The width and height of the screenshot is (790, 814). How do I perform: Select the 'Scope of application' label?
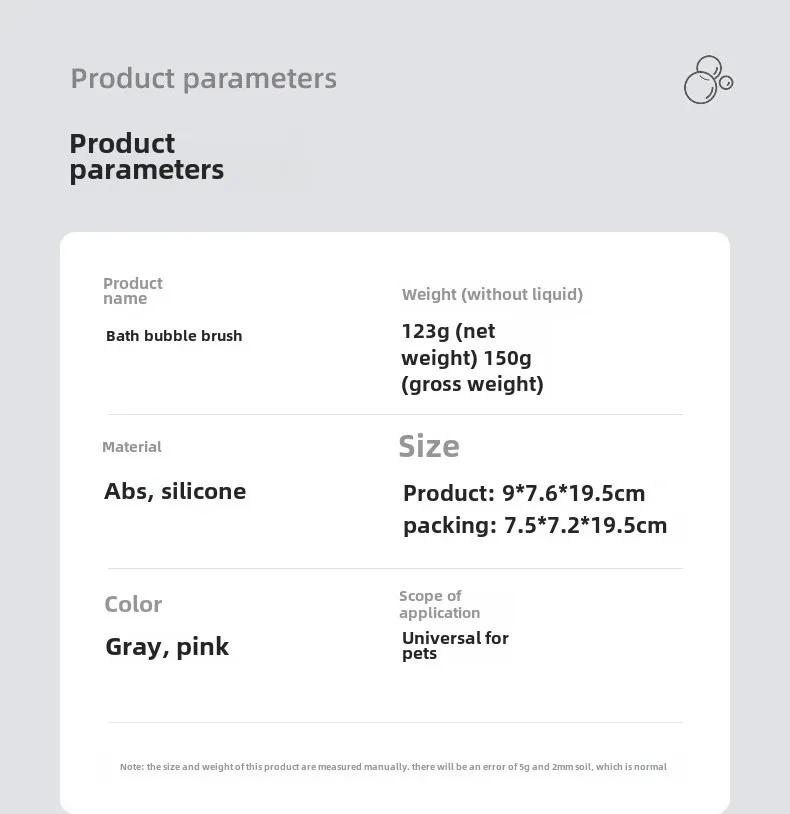[440, 604]
